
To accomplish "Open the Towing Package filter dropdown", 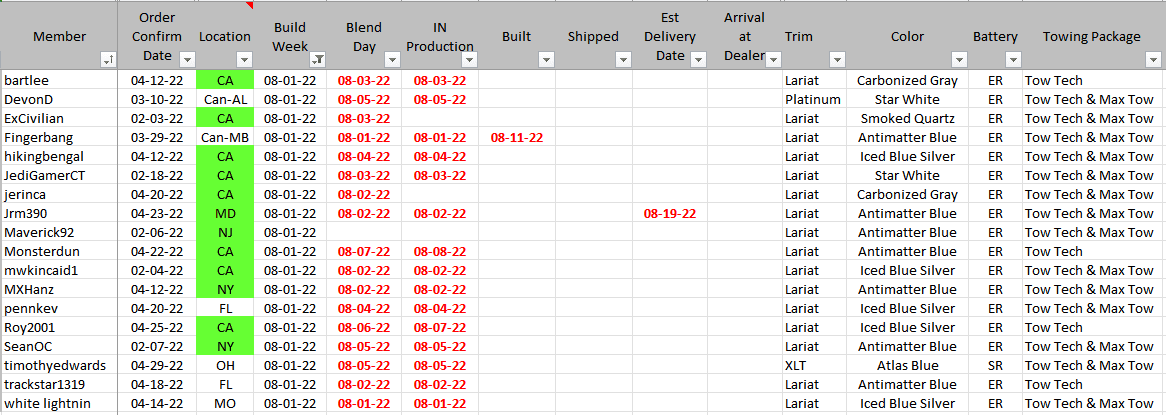I will click(1151, 60).
